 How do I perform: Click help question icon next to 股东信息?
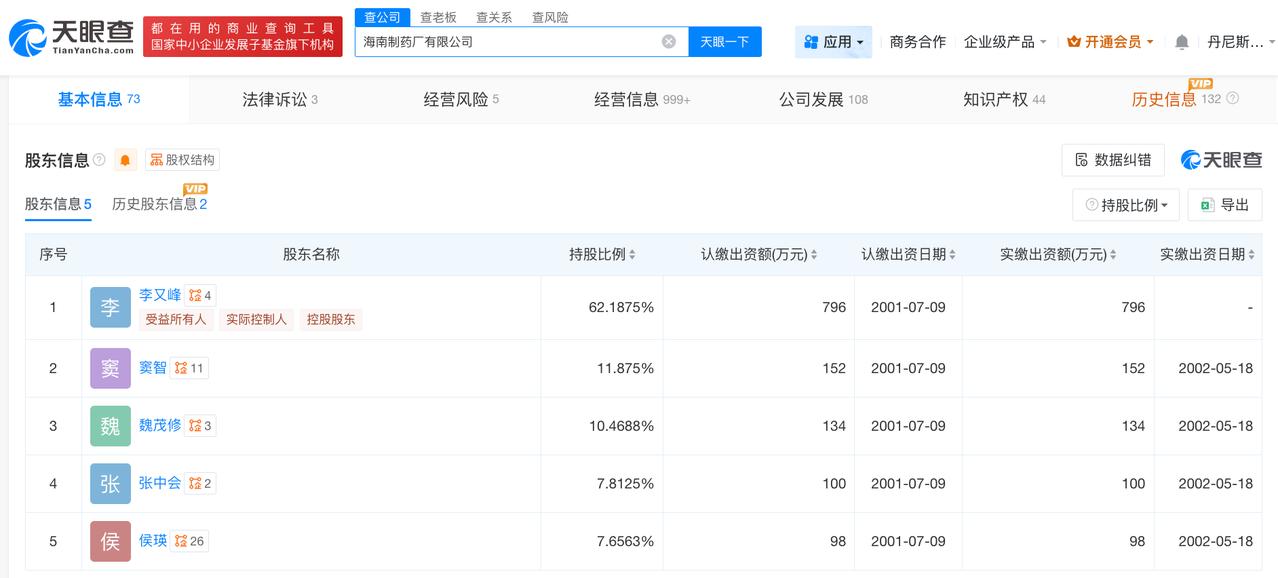99,160
